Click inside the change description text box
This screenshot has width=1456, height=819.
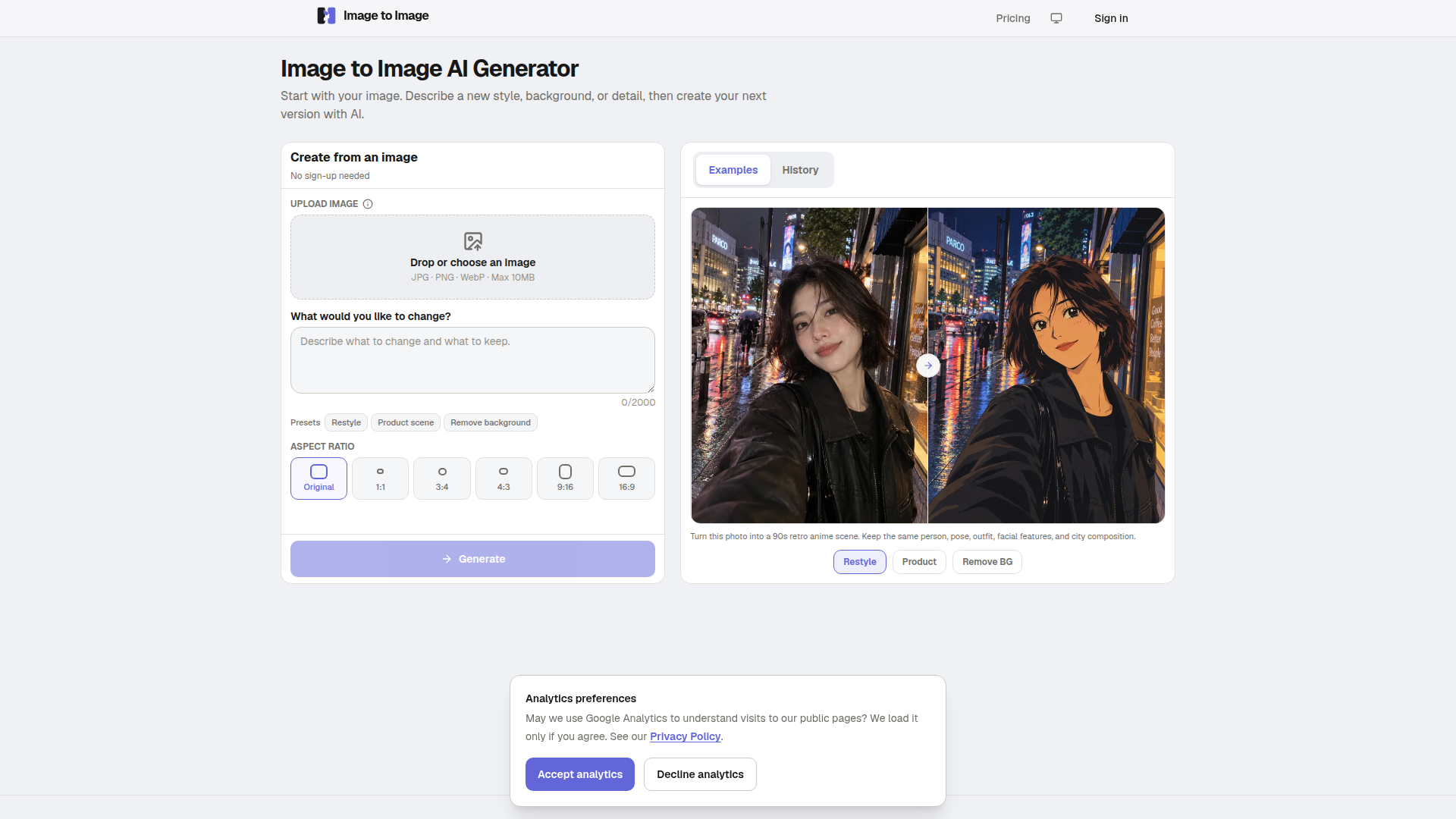[472, 360]
